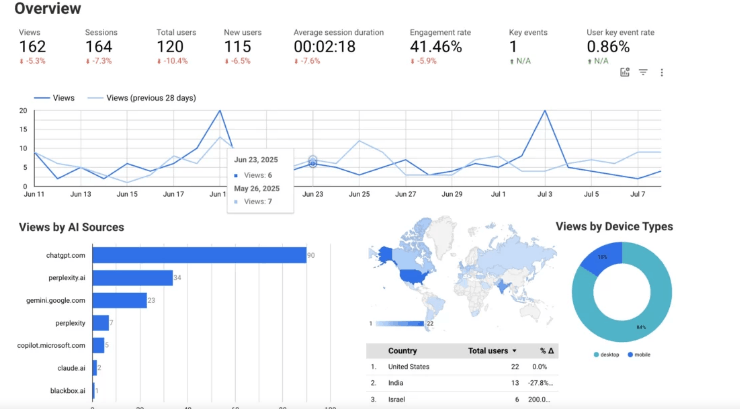Open the three-dot more options menu
This screenshot has height=415, width=740.
662,72
